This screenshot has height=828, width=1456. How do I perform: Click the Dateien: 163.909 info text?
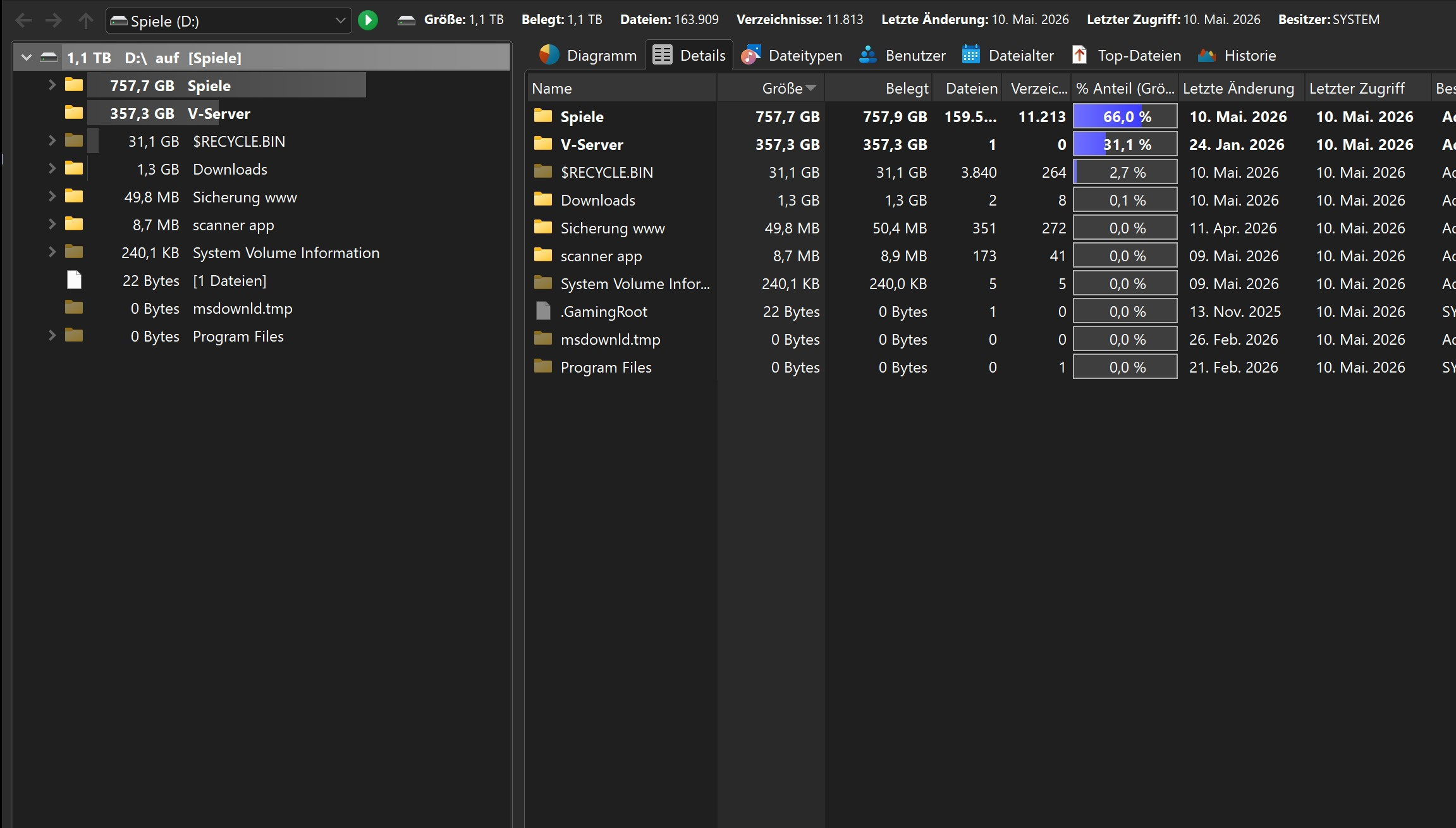click(x=670, y=20)
